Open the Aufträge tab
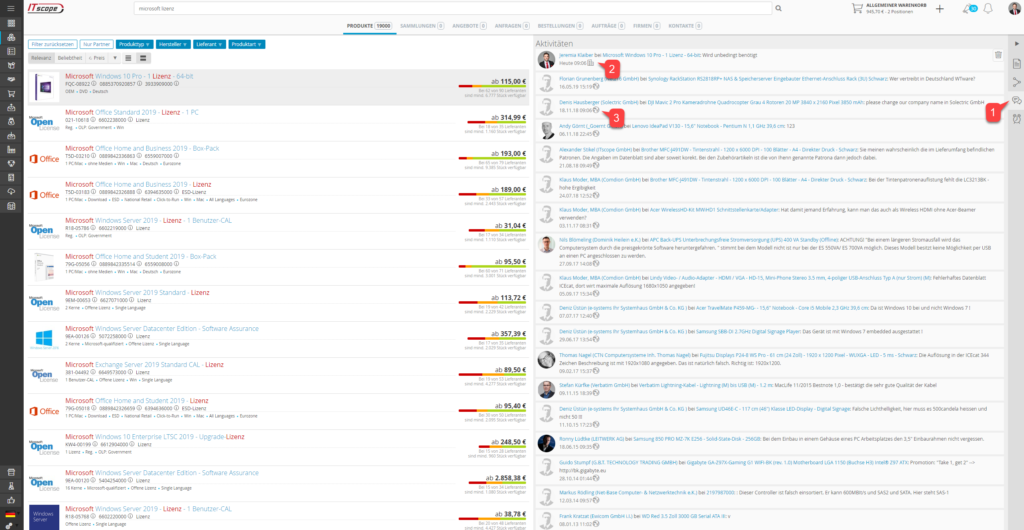The width and height of the screenshot is (1024, 530). [x=607, y=25]
